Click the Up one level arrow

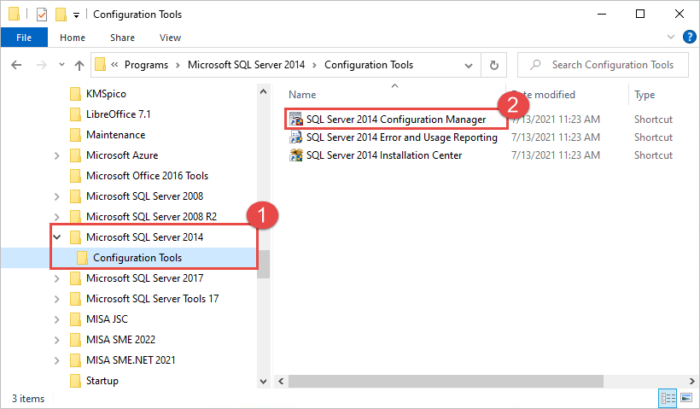(78, 65)
